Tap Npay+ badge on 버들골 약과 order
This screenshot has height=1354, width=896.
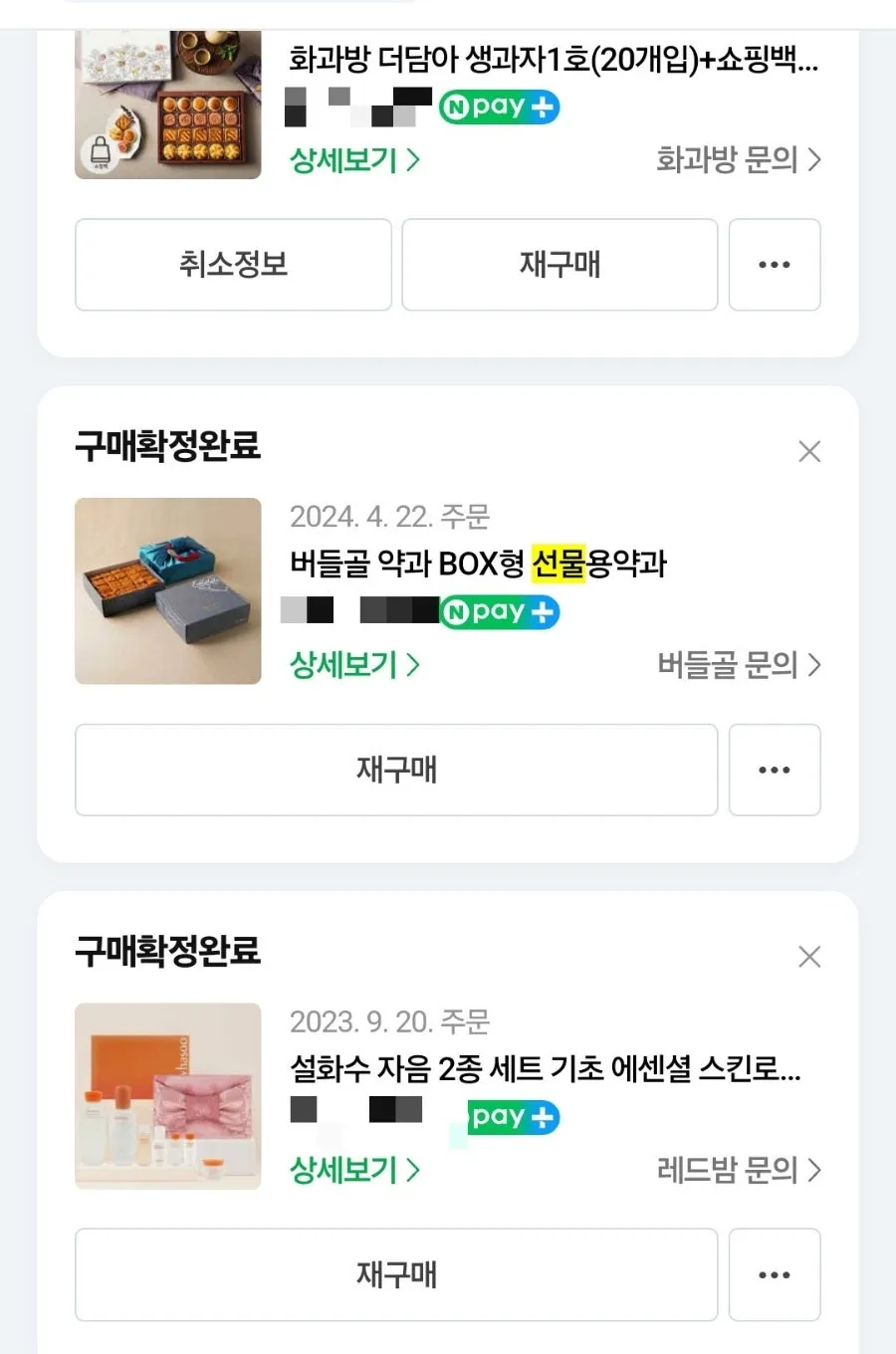tap(500, 611)
